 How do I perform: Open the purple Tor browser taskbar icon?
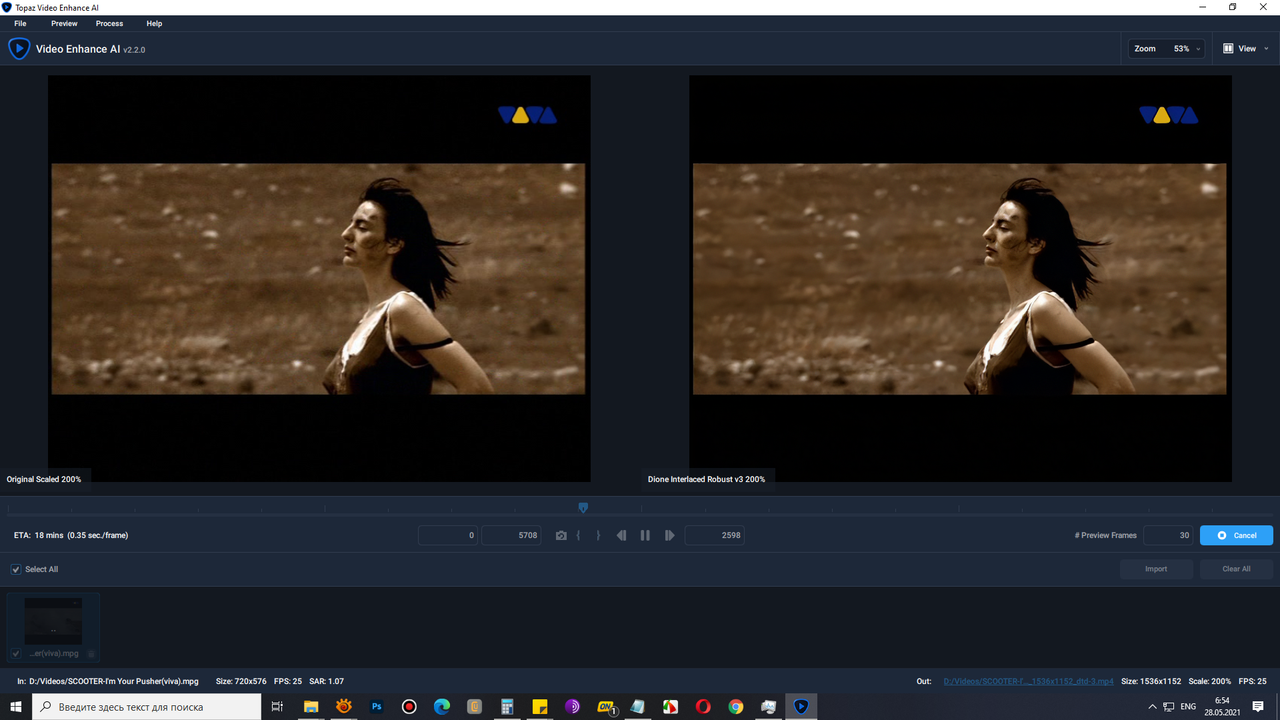point(572,706)
